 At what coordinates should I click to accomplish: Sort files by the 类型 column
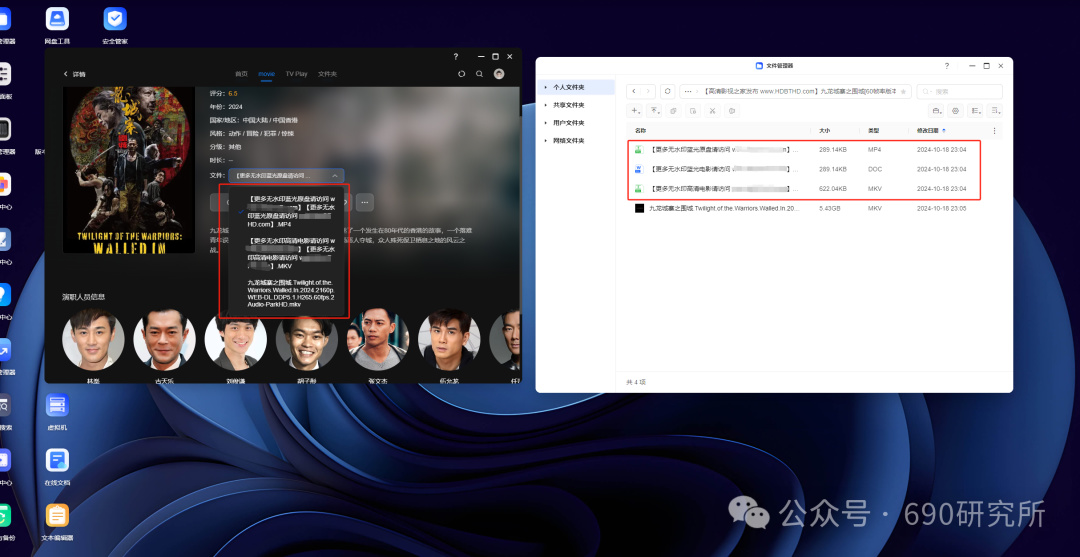coord(874,130)
